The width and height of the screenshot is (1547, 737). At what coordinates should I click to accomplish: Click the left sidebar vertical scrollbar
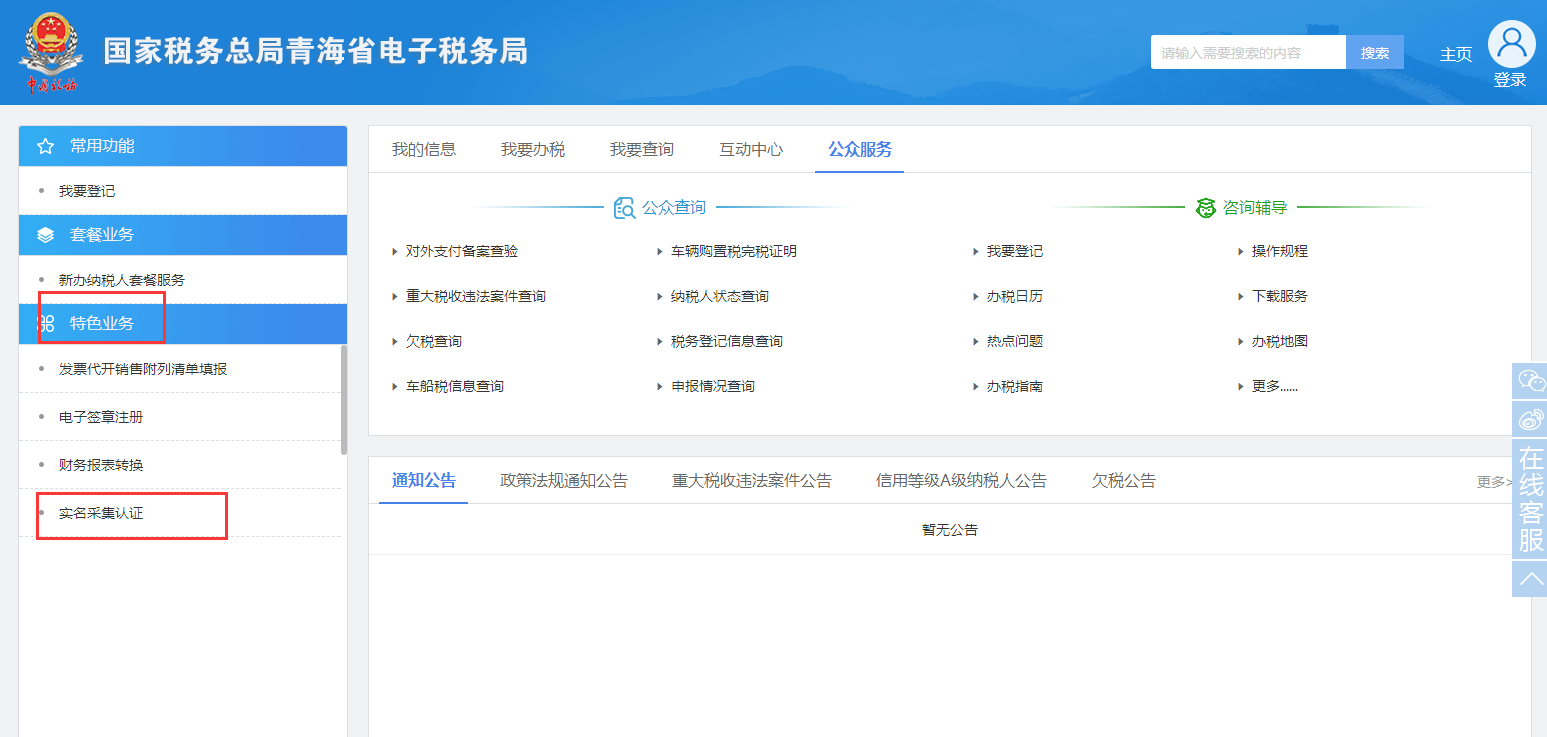click(344, 400)
